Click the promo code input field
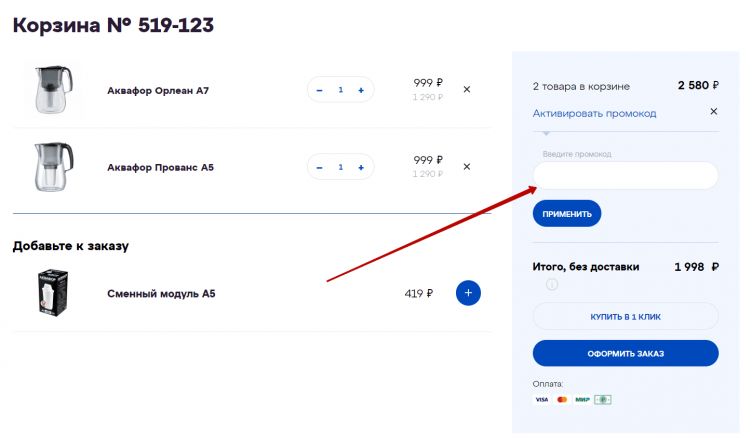Viewport: 752px width, 438px height. (625, 176)
